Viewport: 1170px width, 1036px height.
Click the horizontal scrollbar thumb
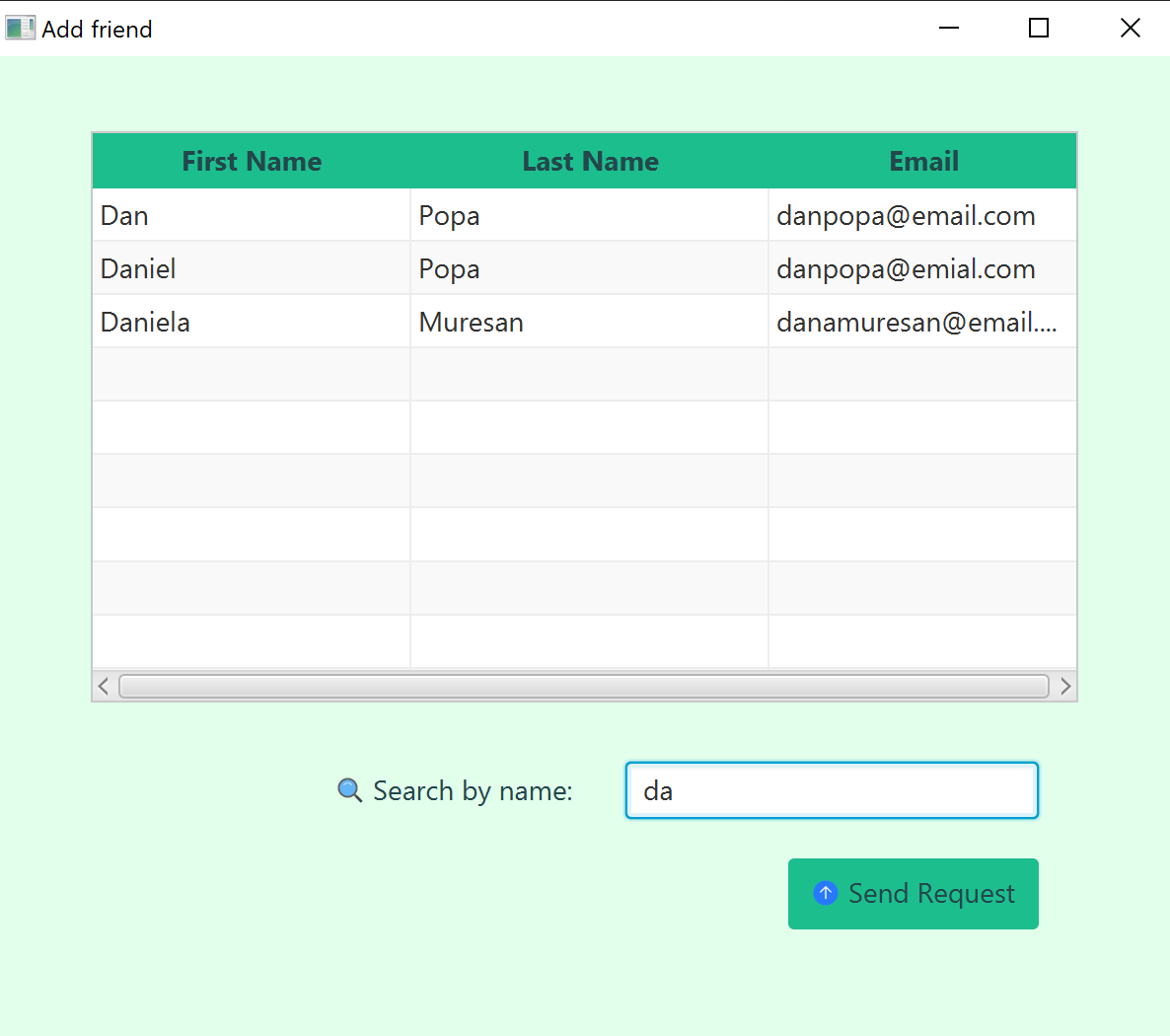click(x=584, y=686)
